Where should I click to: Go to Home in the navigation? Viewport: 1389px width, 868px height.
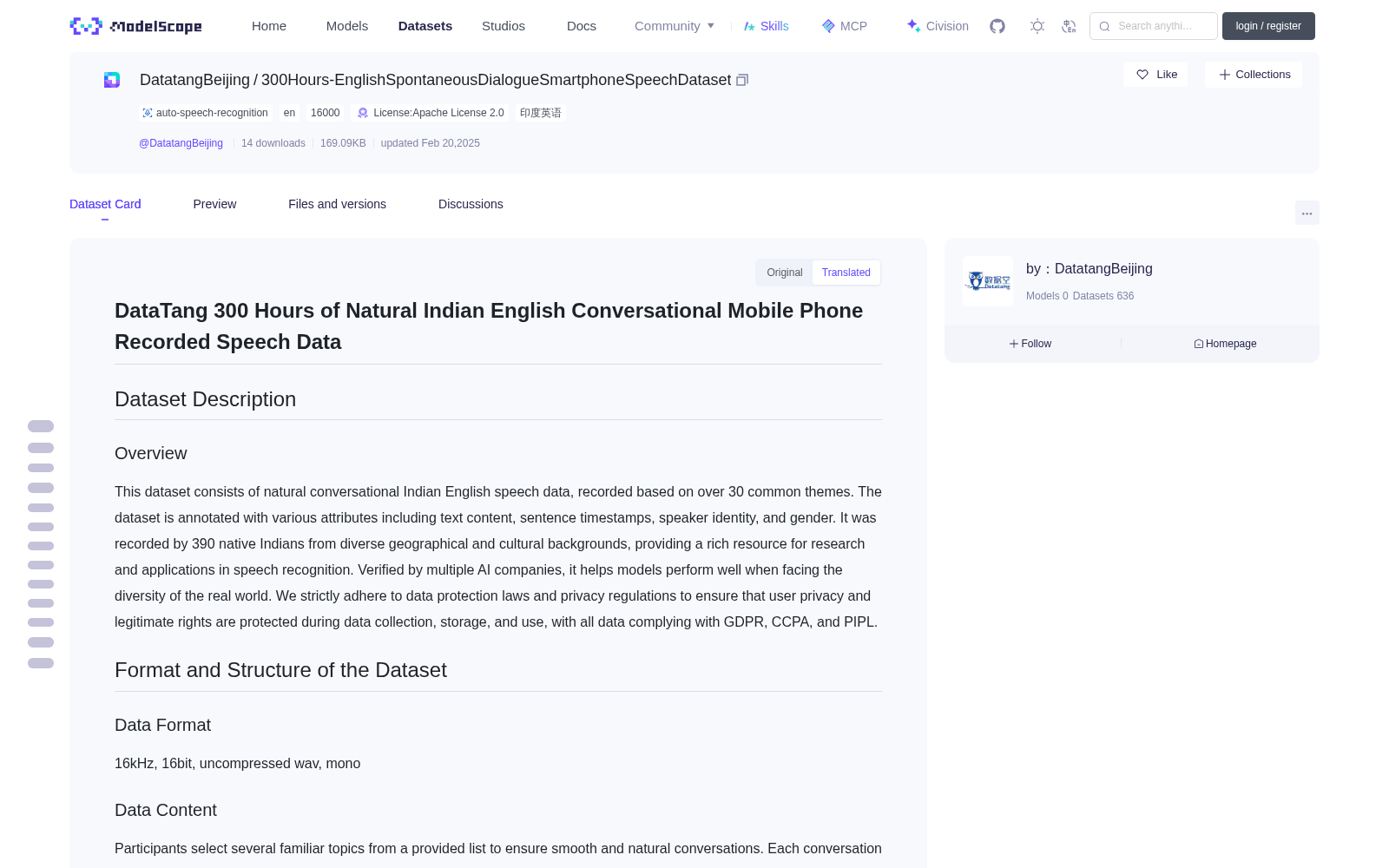269,26
